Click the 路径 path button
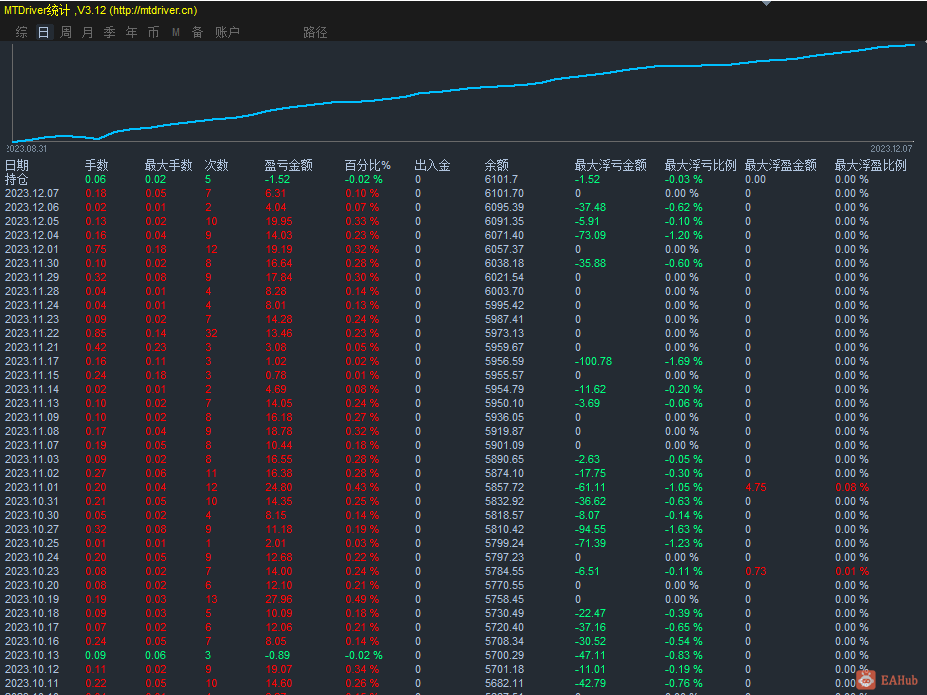Screen dimensions: 927x695 (315, 32)
